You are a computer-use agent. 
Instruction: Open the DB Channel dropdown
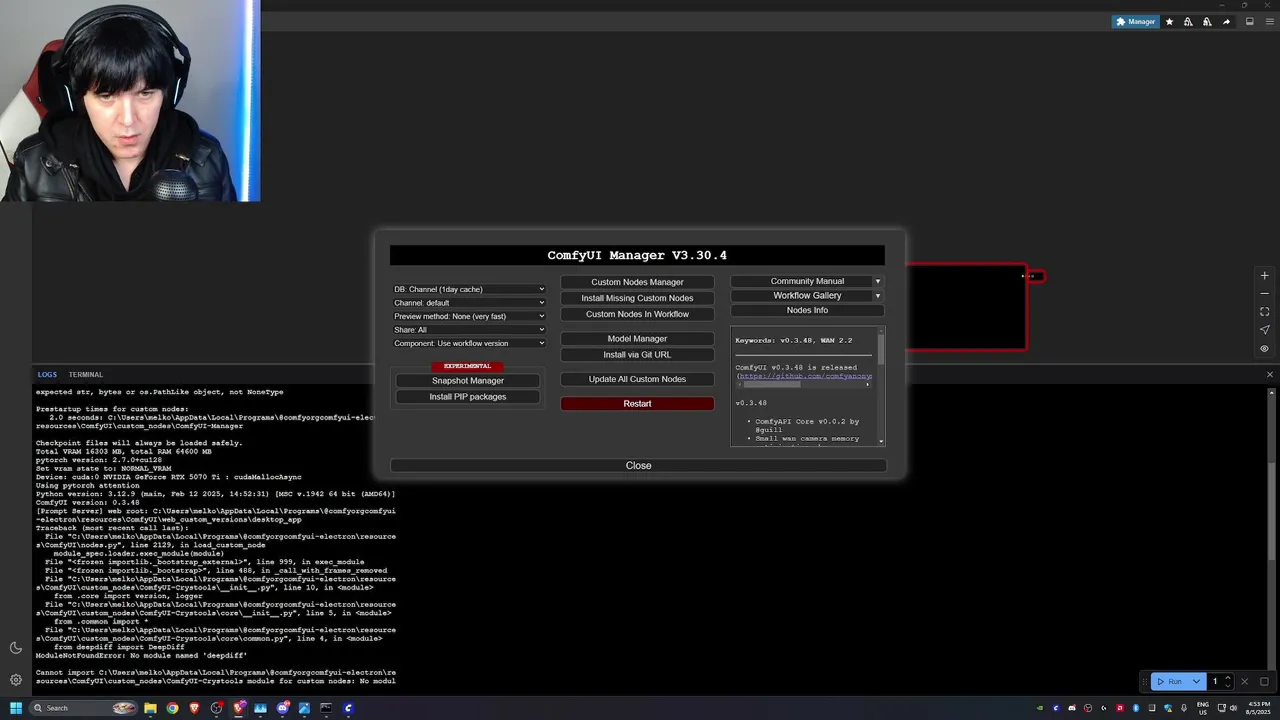(469, 289)
